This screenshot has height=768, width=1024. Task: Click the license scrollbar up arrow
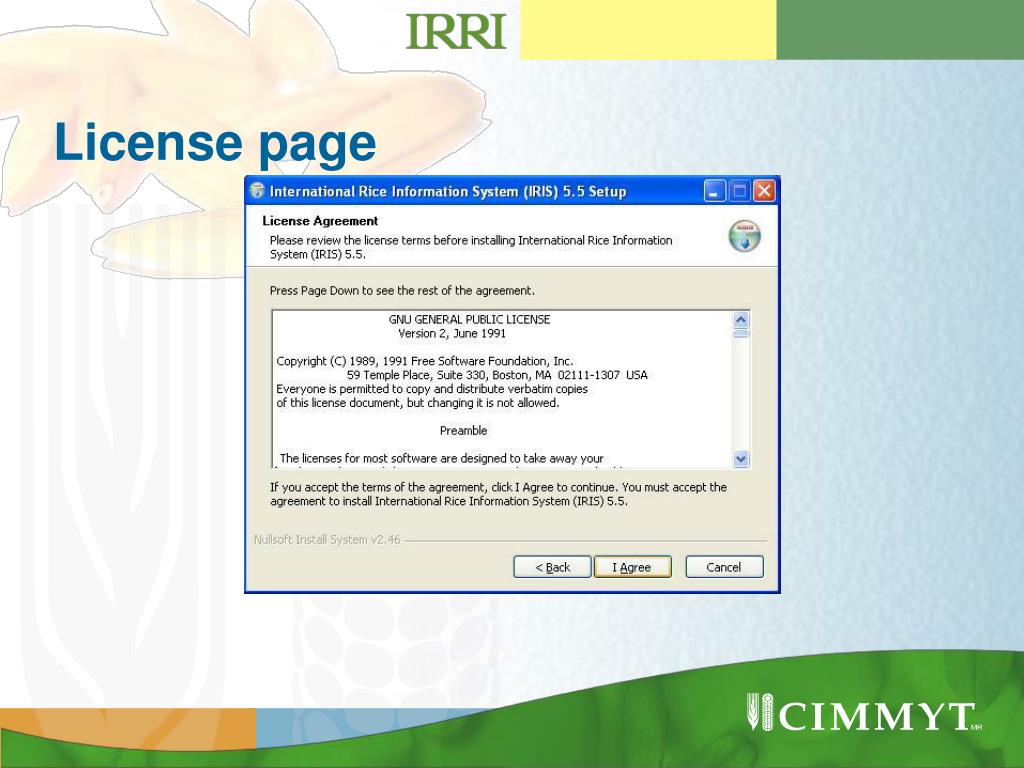click(741, 319)
